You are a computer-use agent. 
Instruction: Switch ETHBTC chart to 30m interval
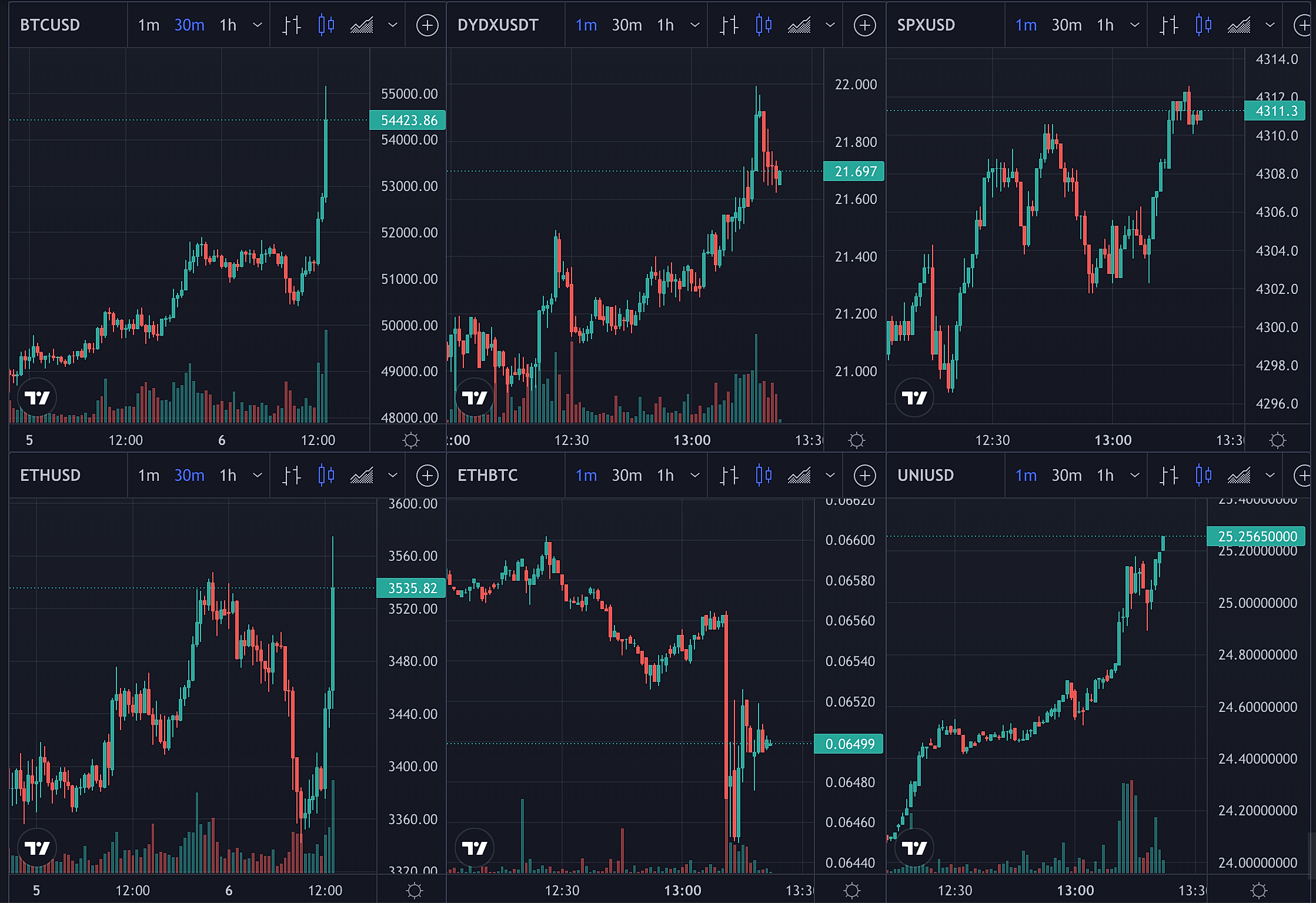[627, 476]
